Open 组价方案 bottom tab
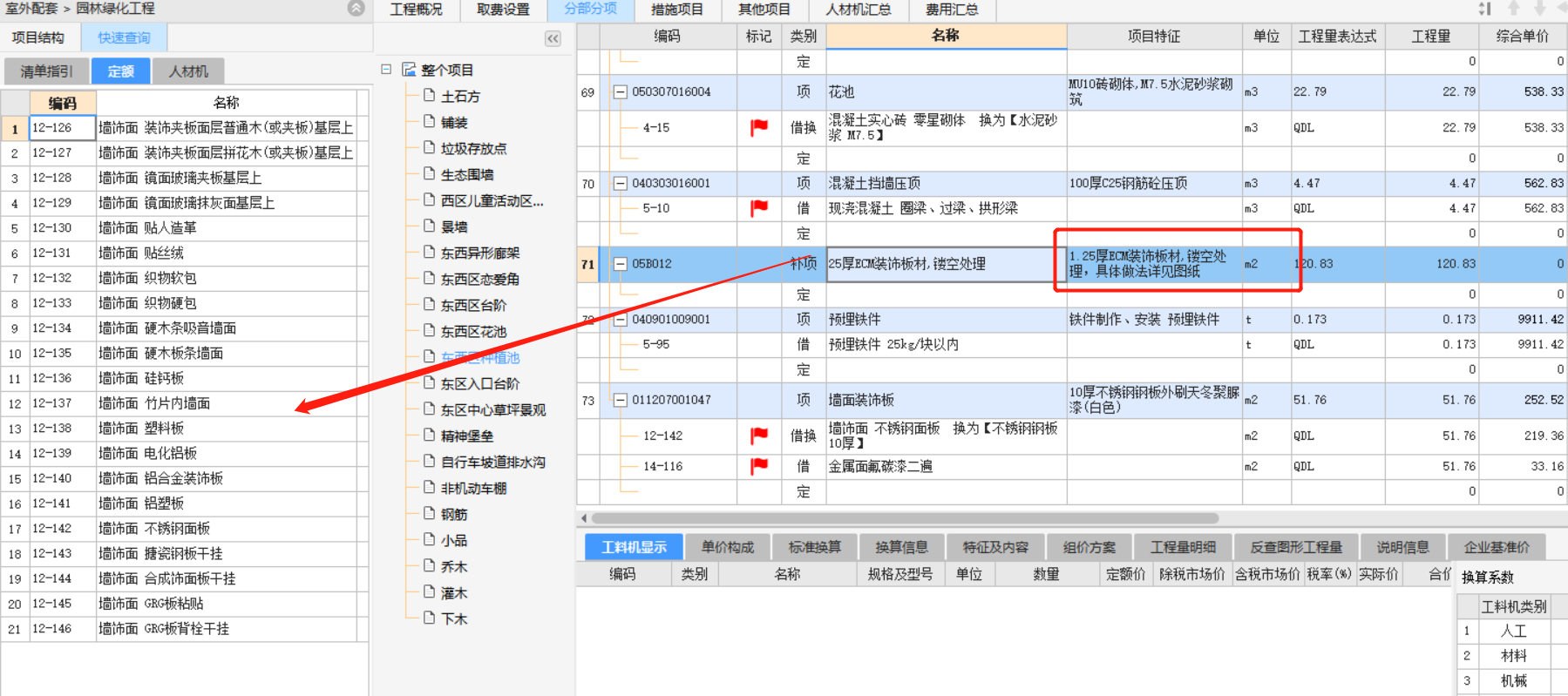The height and width of the screenshot is (696, 1568). 1089,547
